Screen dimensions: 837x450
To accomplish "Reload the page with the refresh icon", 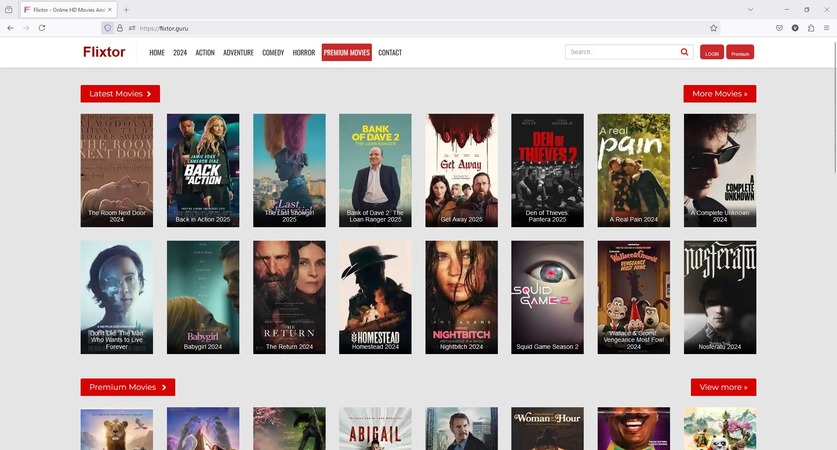I will point(42,28).
